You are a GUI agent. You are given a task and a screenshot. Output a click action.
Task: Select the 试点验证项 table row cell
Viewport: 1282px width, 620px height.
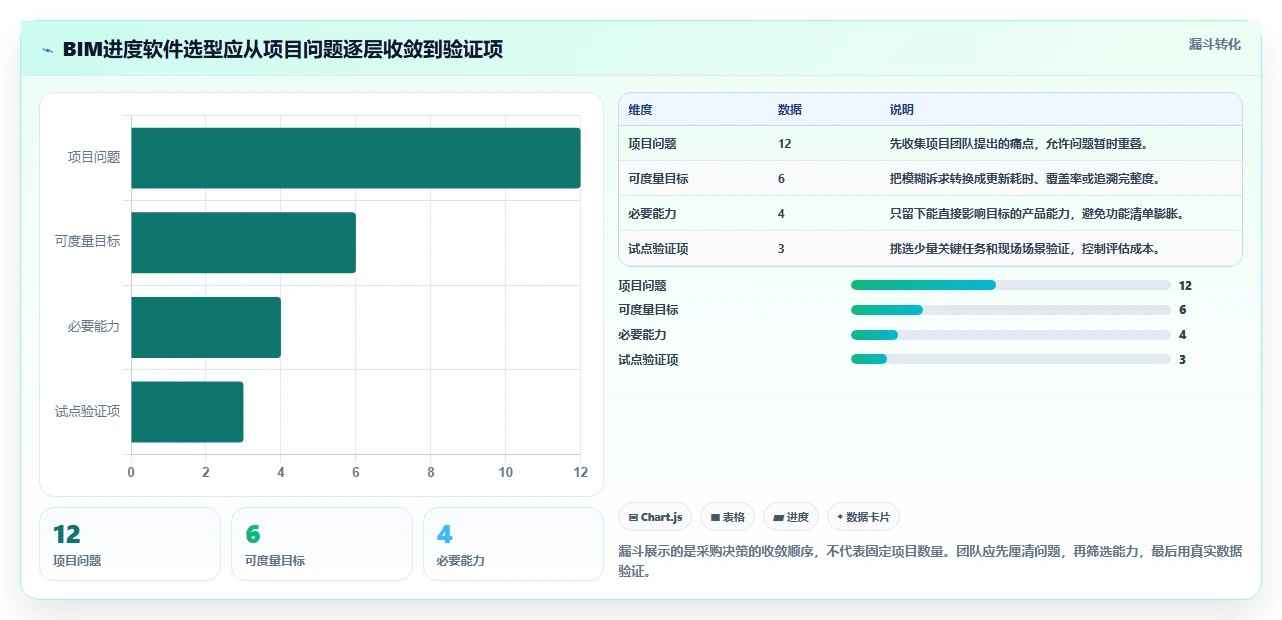pyautogui.click(x=658, y=249)
